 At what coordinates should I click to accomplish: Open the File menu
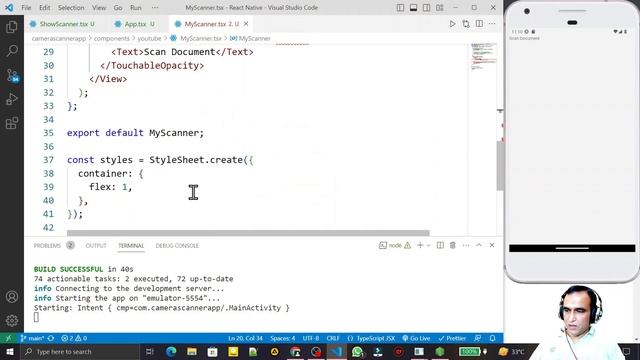coord(26,8)
